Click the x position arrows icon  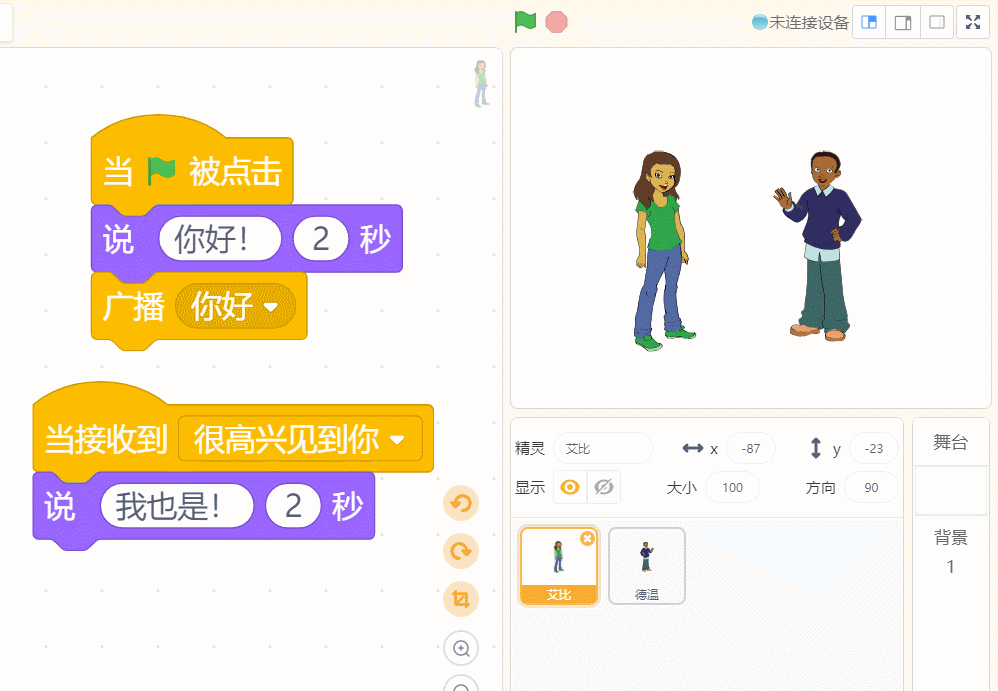tap(692, 449)
